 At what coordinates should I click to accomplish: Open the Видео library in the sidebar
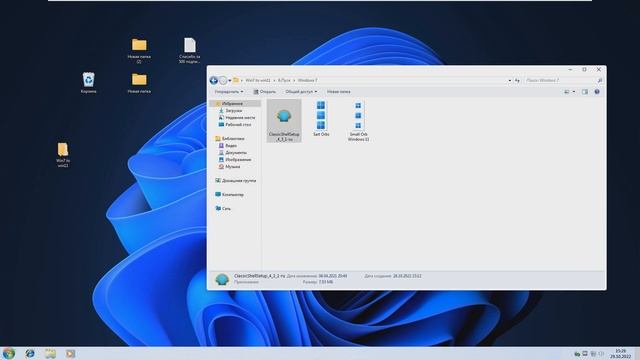(x=228, y=146)
